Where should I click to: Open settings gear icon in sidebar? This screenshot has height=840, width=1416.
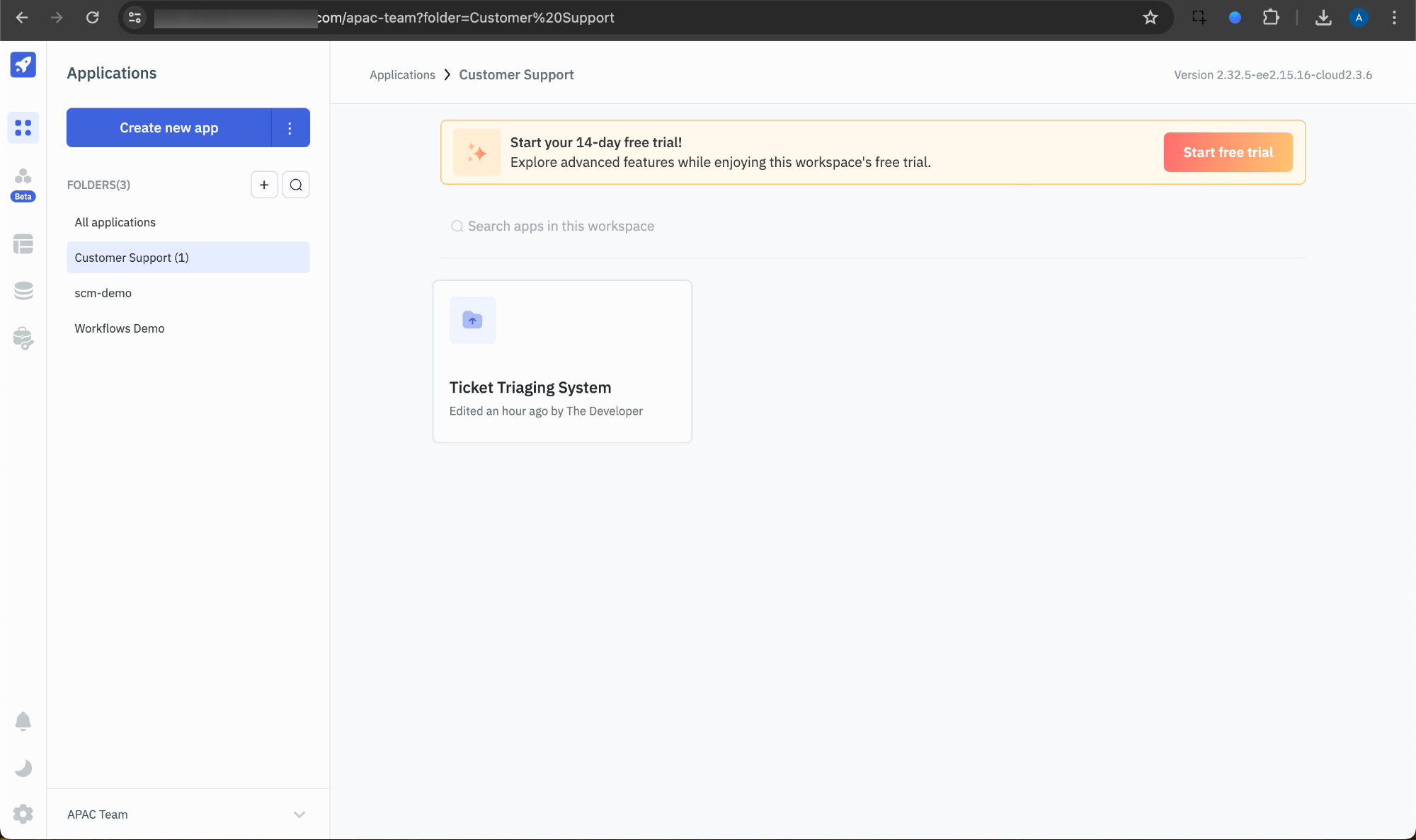tap(23, 814)
